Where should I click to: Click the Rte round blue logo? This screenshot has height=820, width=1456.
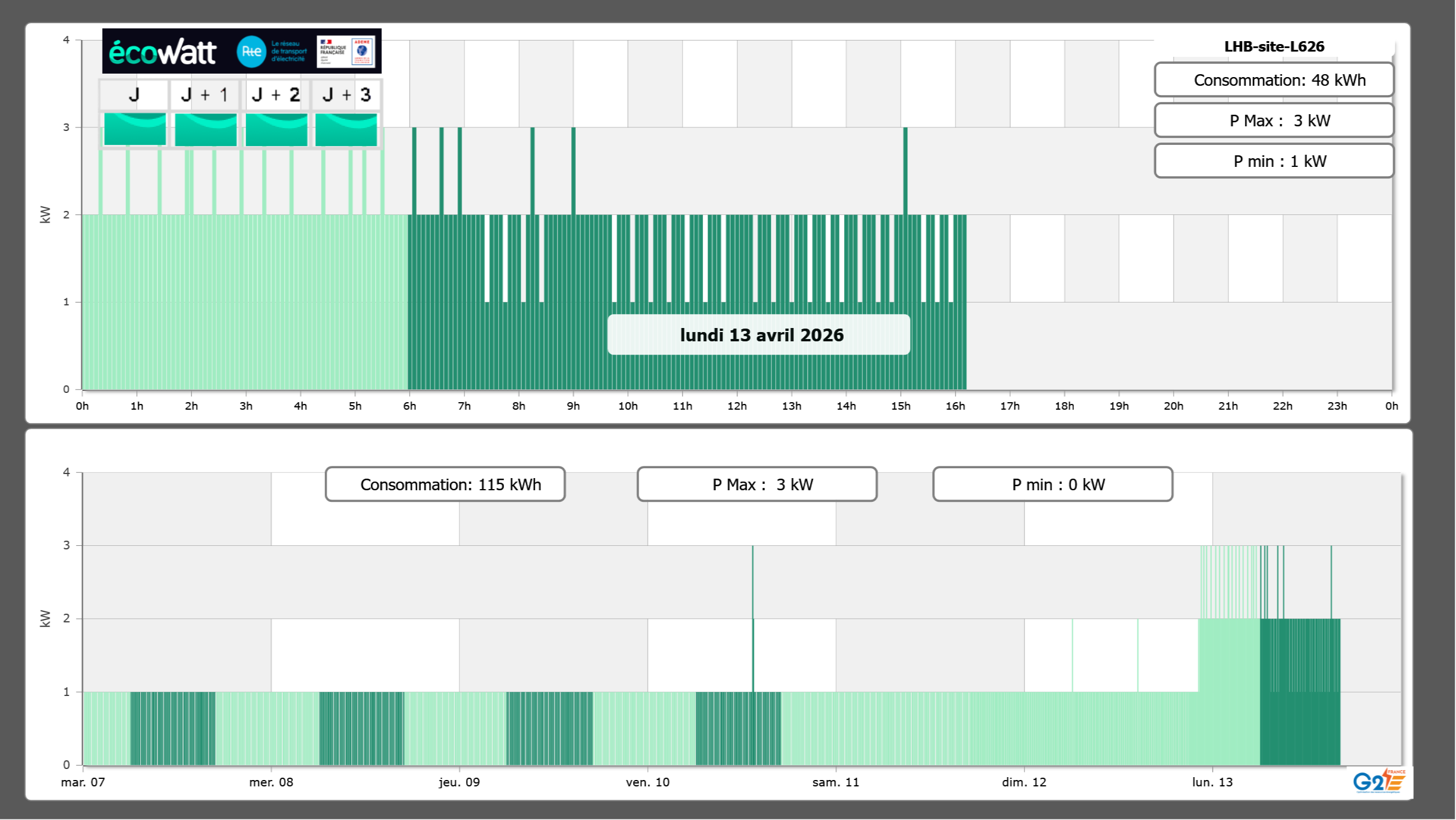pos(251,52)
